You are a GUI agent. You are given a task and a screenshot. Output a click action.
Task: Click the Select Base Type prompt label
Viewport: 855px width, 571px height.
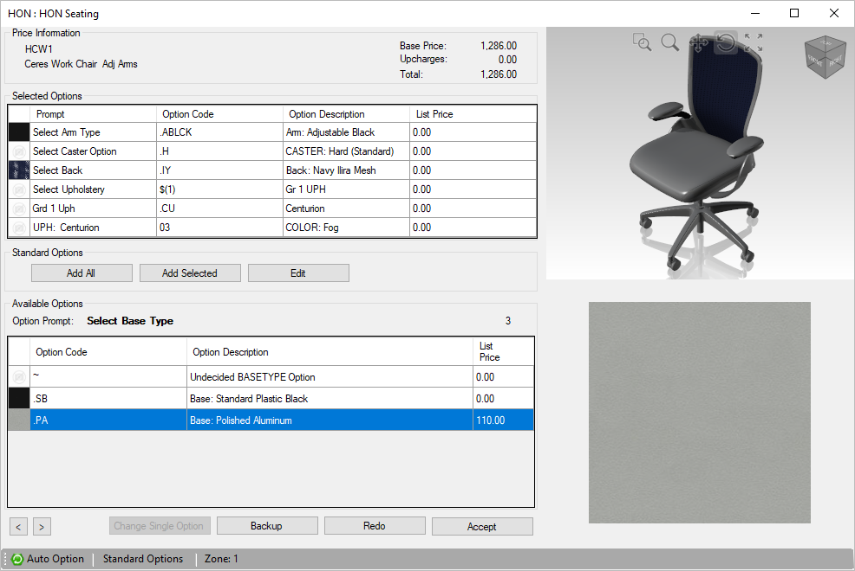130,321
